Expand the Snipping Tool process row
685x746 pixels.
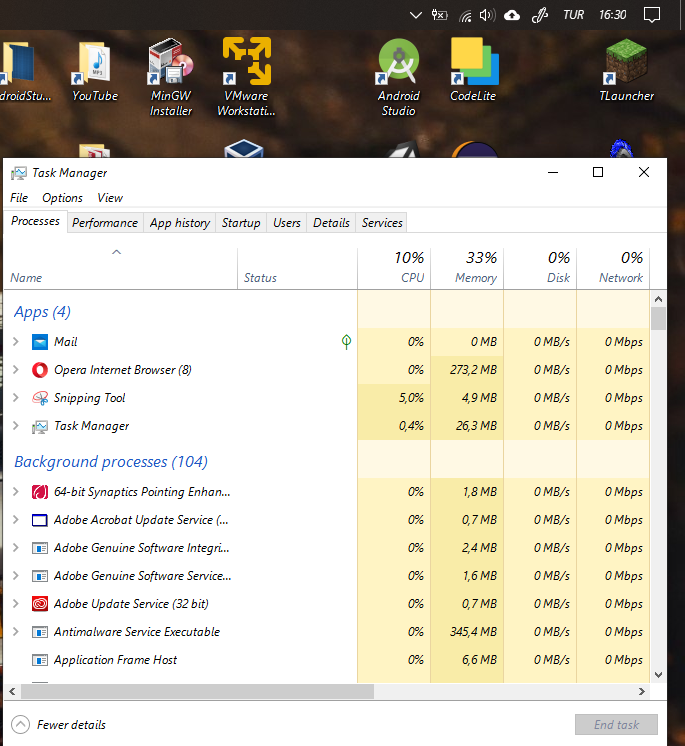(x=16, y=398)
